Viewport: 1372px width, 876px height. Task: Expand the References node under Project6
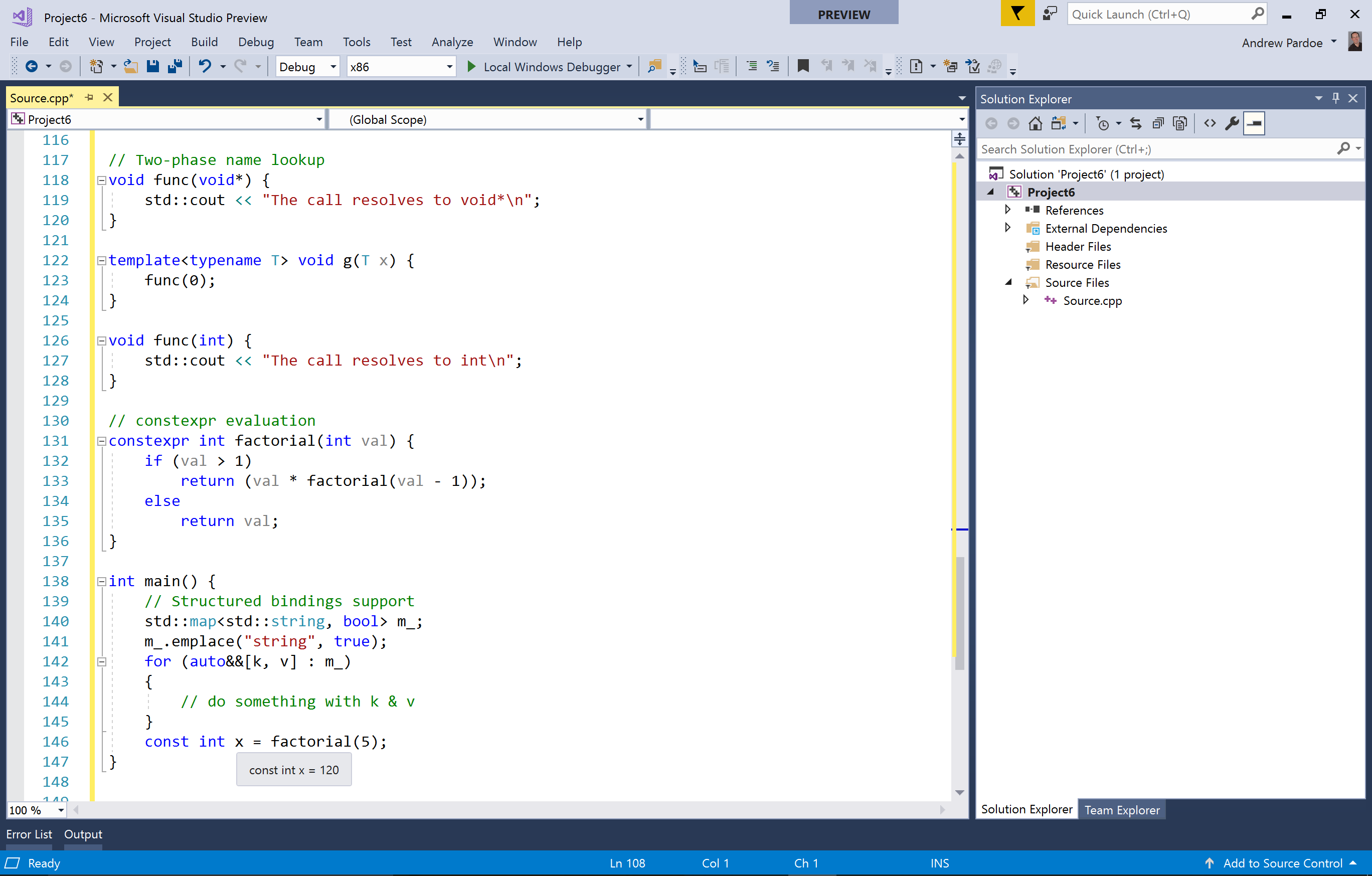1007,210
